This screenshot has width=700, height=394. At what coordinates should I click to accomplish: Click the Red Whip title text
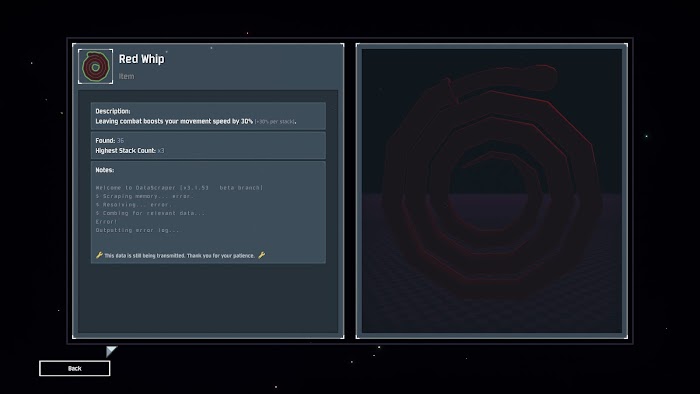(x=142, y=59)
